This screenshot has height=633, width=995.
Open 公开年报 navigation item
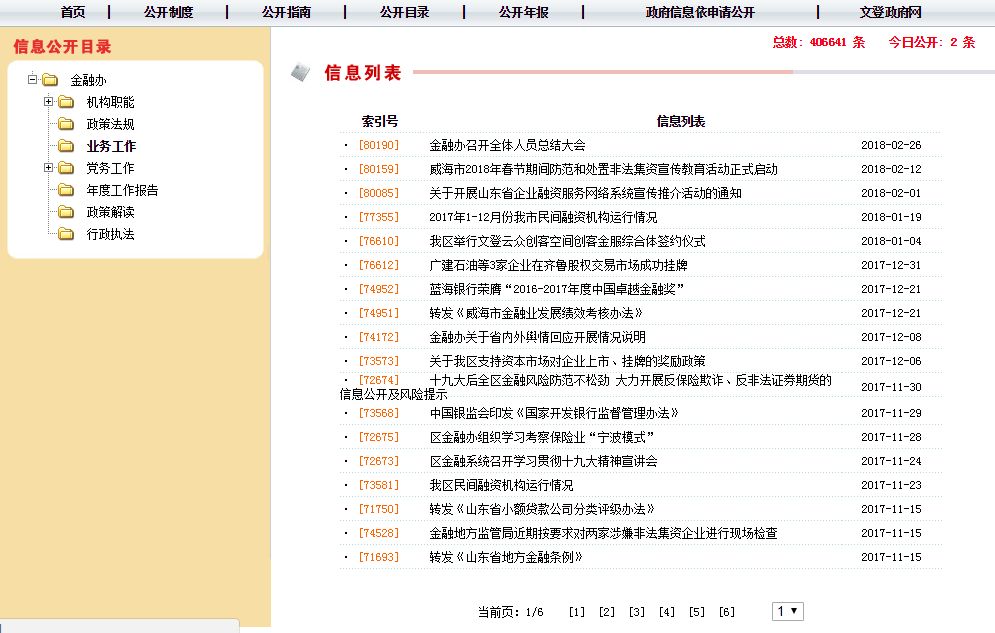click(x=524, y=12)
